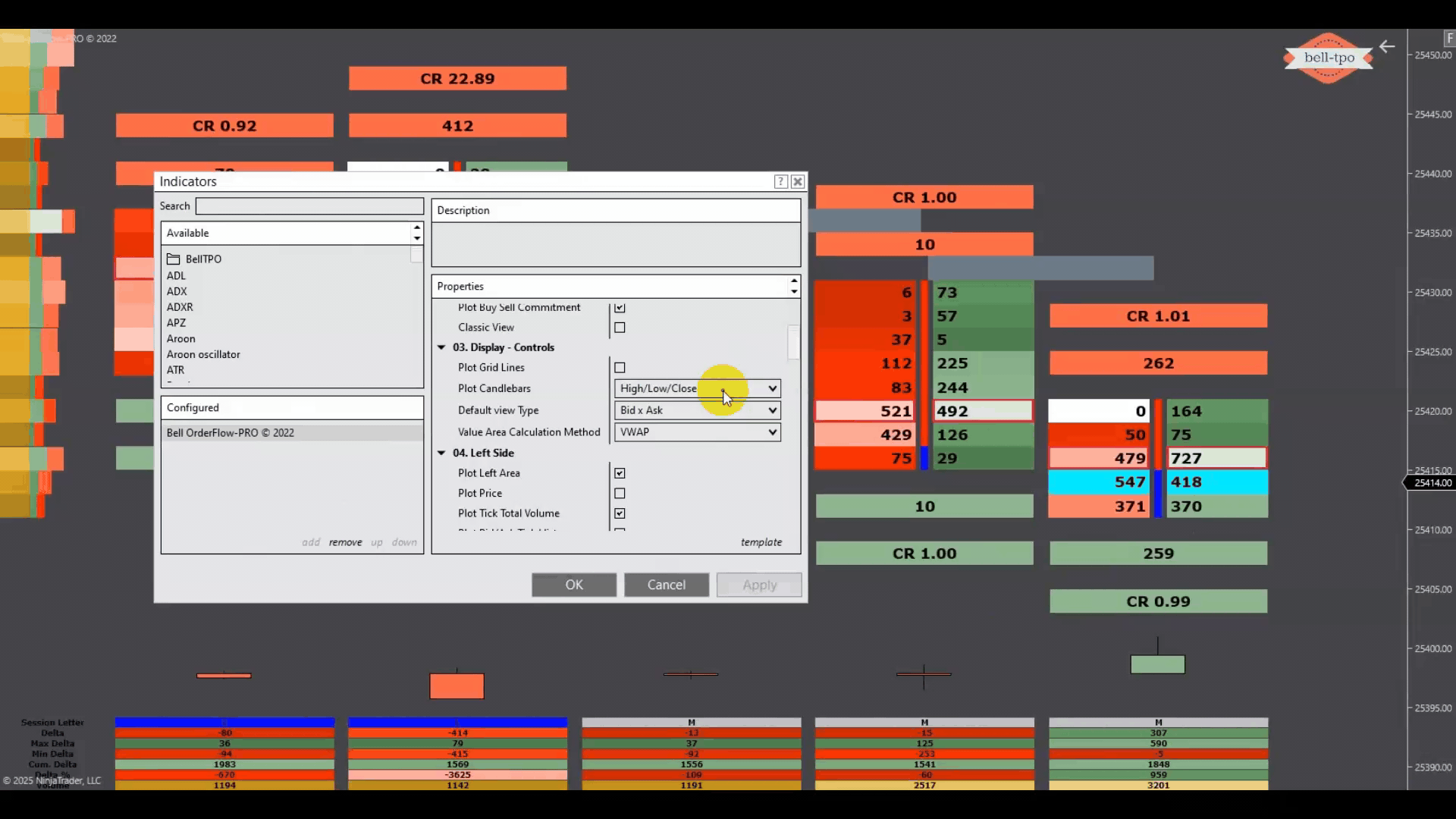Viewport: 1456px width, 819px height.
Task: Select Bell OrderFlow-PRO configured indicator
Action: [231, 433]
